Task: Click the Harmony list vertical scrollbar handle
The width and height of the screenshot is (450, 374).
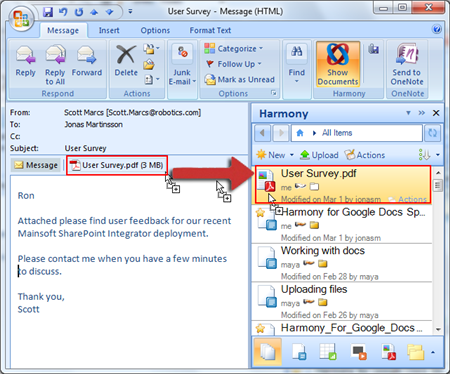Action: [x=438, y=185]
